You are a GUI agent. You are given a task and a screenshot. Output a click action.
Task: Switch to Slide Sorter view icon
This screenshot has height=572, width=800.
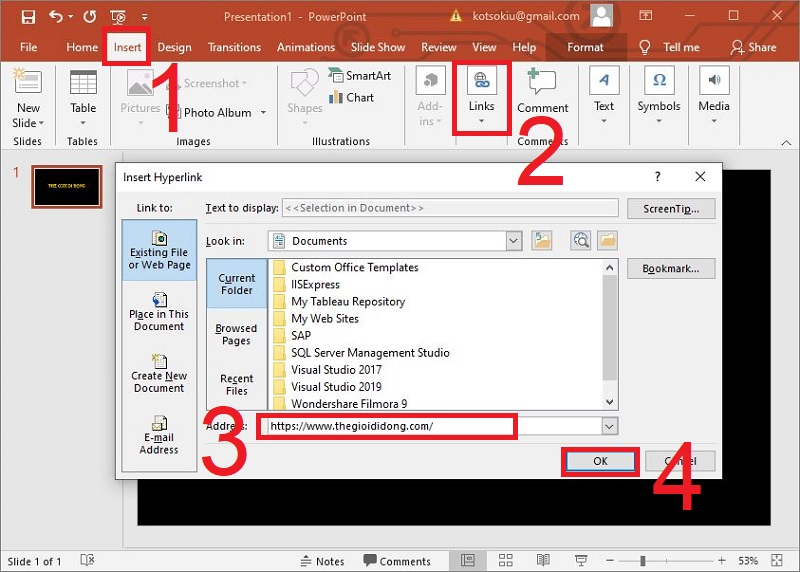tap(506, 561)
